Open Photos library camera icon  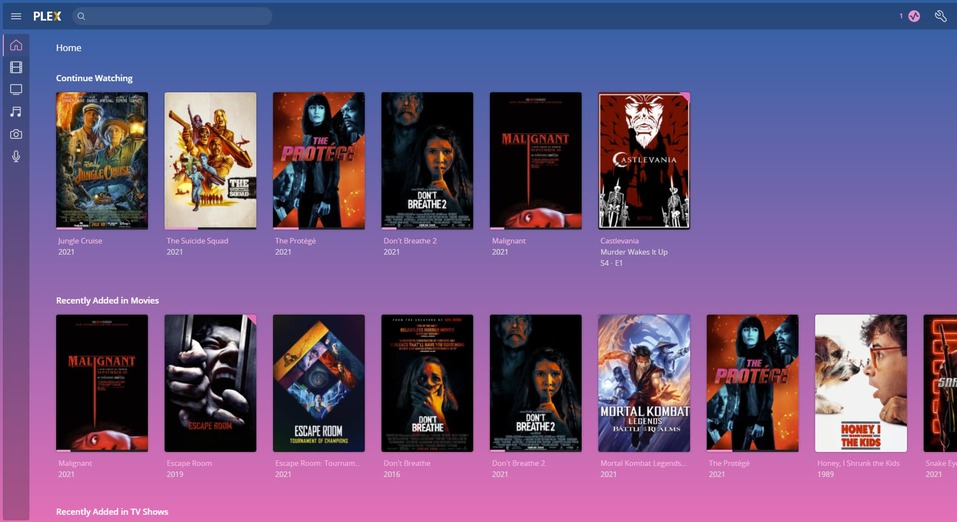(x=16, y=134)
